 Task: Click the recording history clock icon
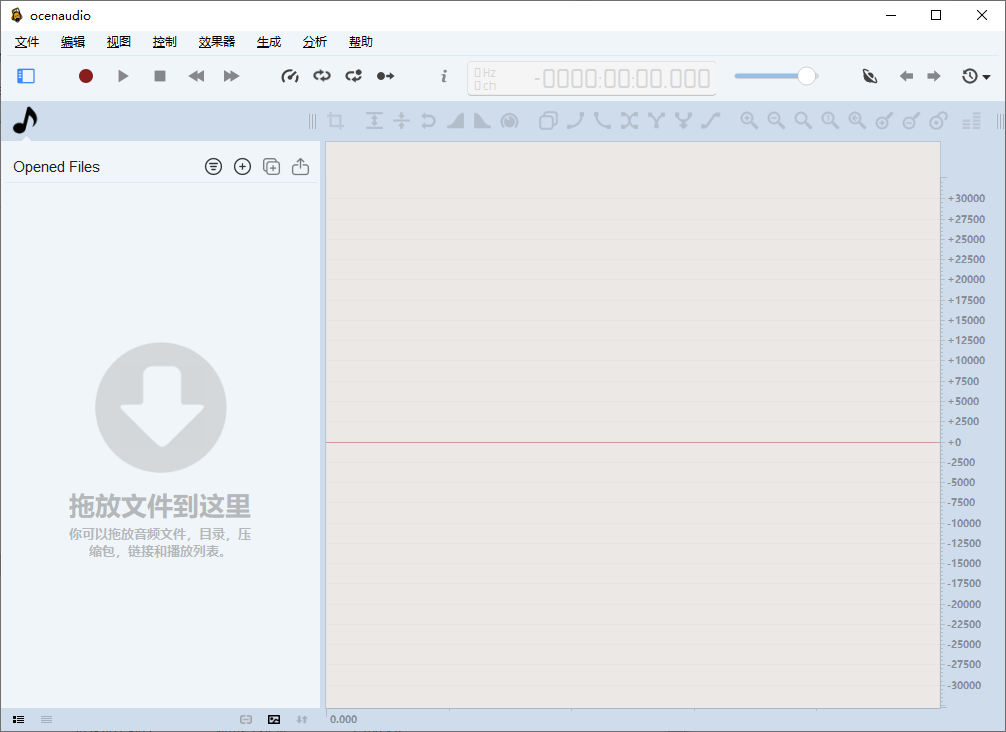click(x=969, y=76)
